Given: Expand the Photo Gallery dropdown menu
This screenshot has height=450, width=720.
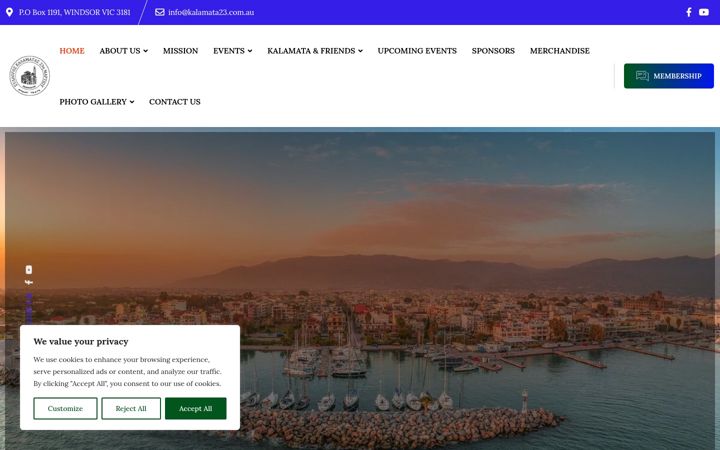Looking at the screenshot, I should pyautogui.click(x=96, y=101).
